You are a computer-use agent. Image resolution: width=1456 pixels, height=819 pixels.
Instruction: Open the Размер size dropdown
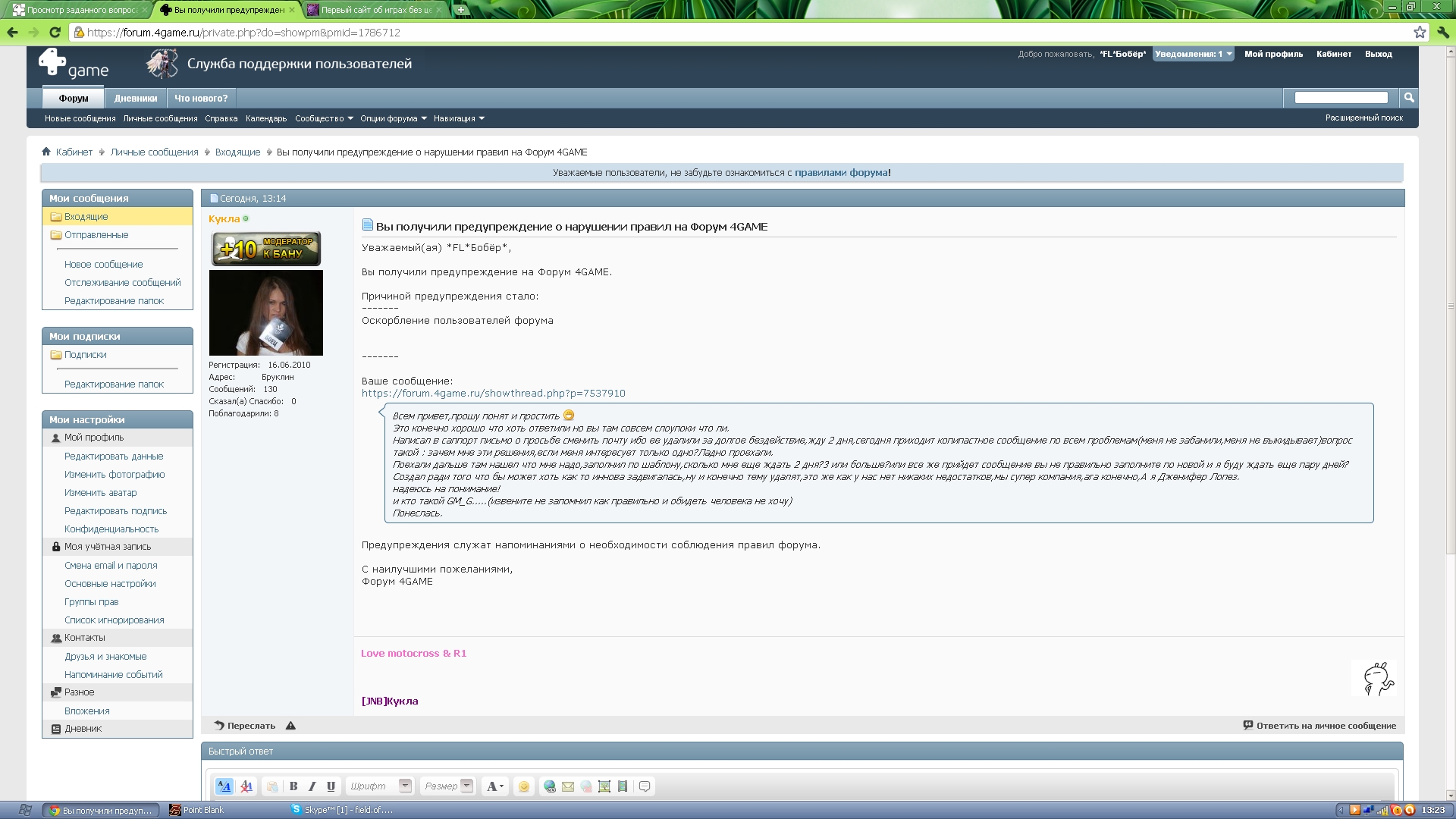click(x=466, y=786)
